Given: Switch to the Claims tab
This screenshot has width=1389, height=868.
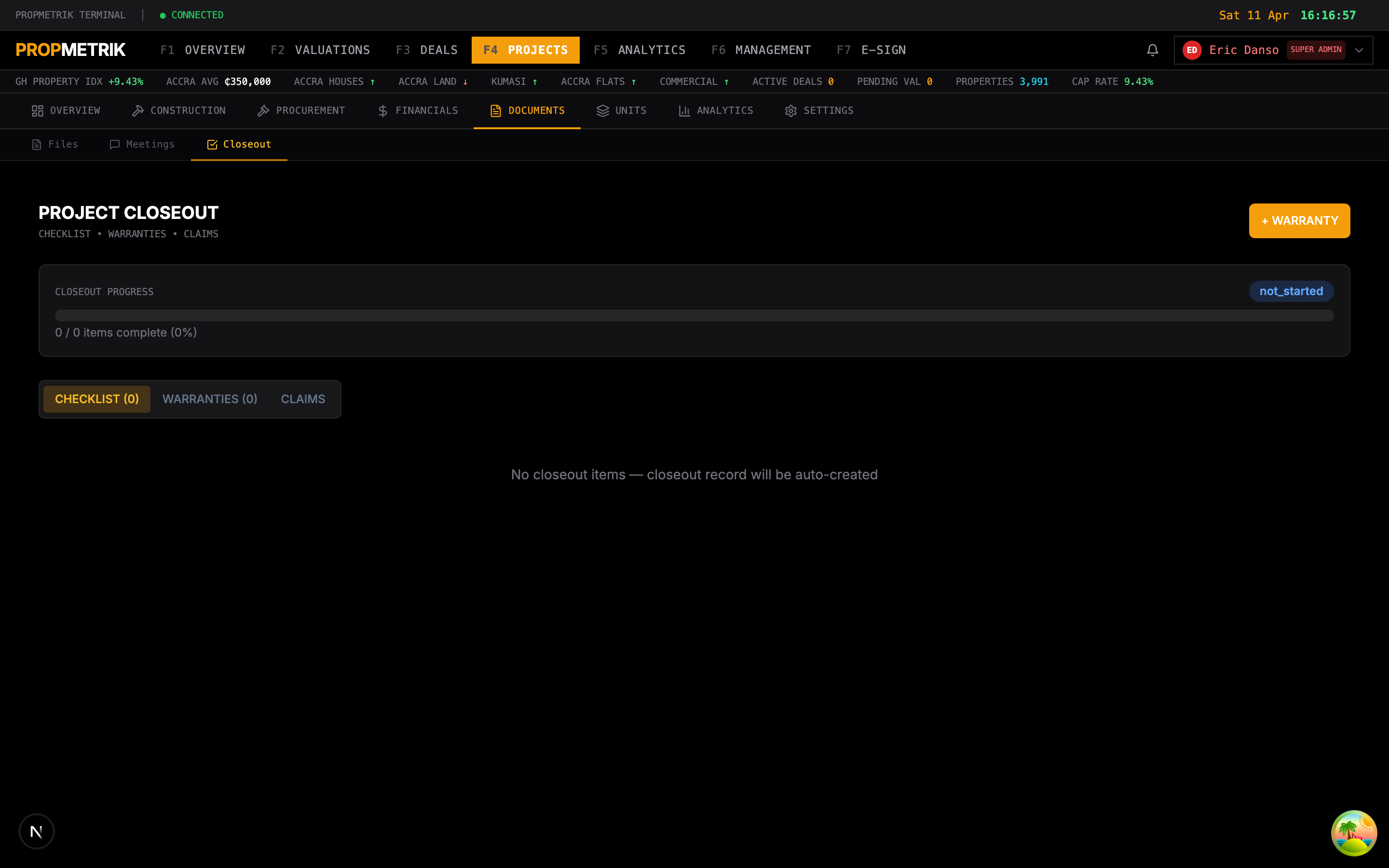Looking at the screenshot, I should [303, 399].
